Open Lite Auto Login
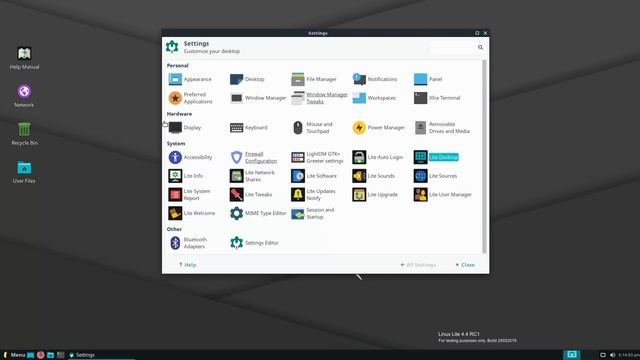This screenshot has height=360, width=640. [378, 157]
